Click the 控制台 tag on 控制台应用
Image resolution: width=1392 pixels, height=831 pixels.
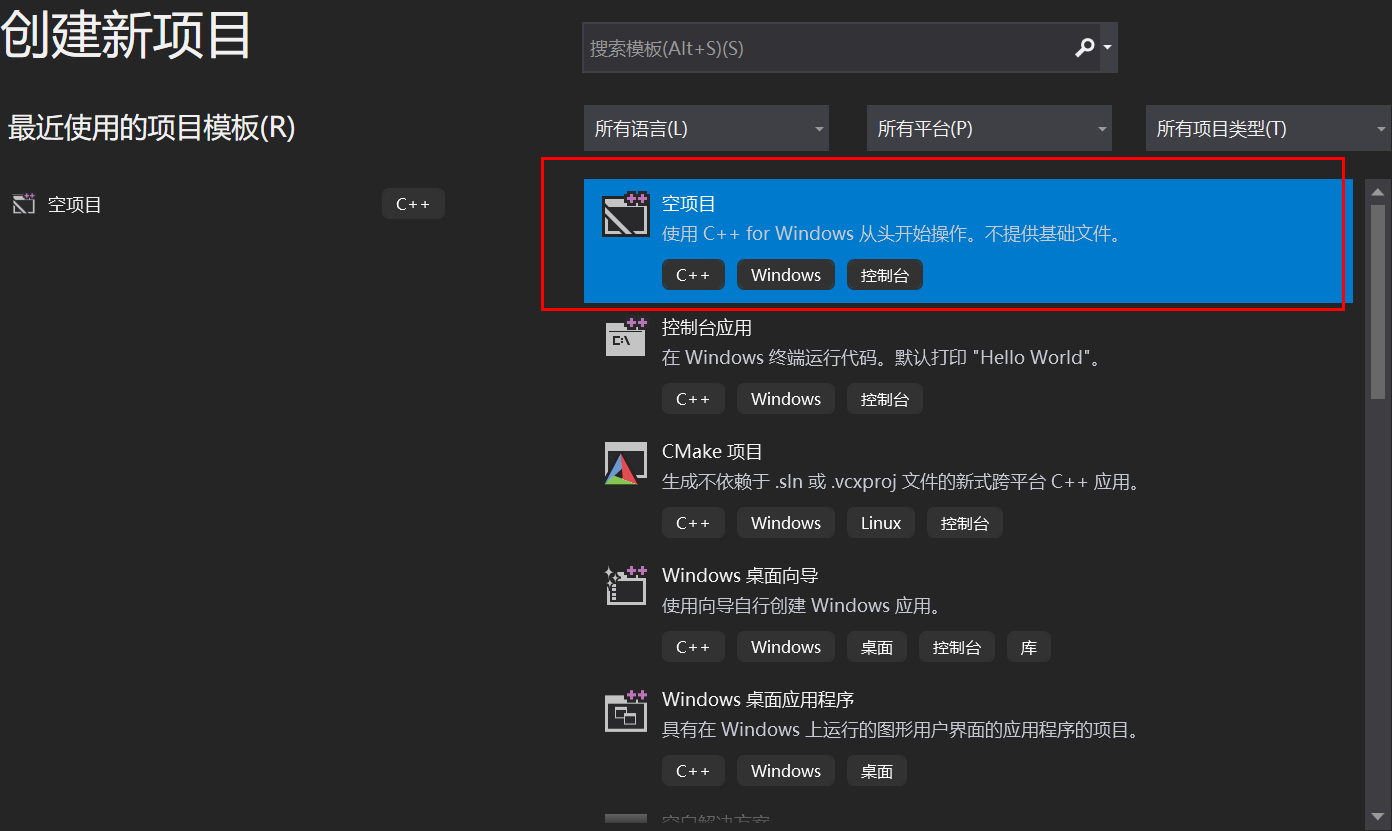point(884,398)
